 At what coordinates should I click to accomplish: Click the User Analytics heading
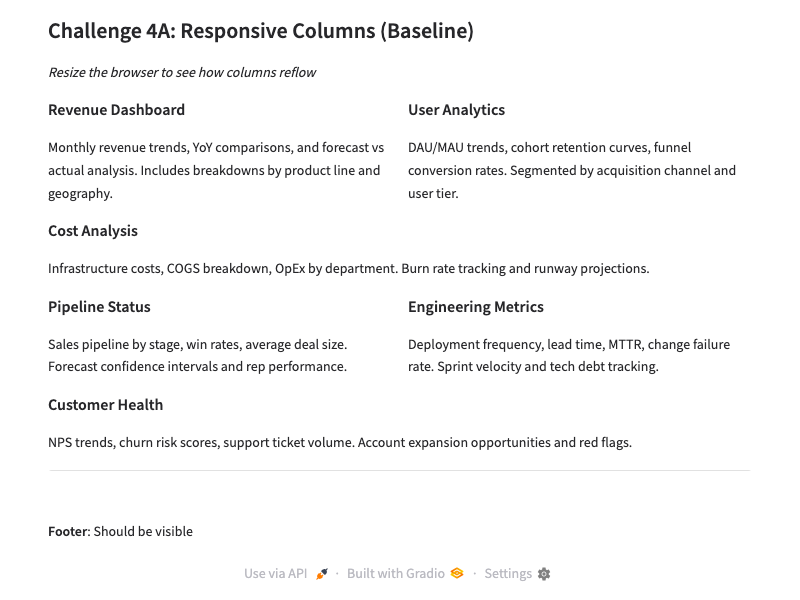coord(456,110)
